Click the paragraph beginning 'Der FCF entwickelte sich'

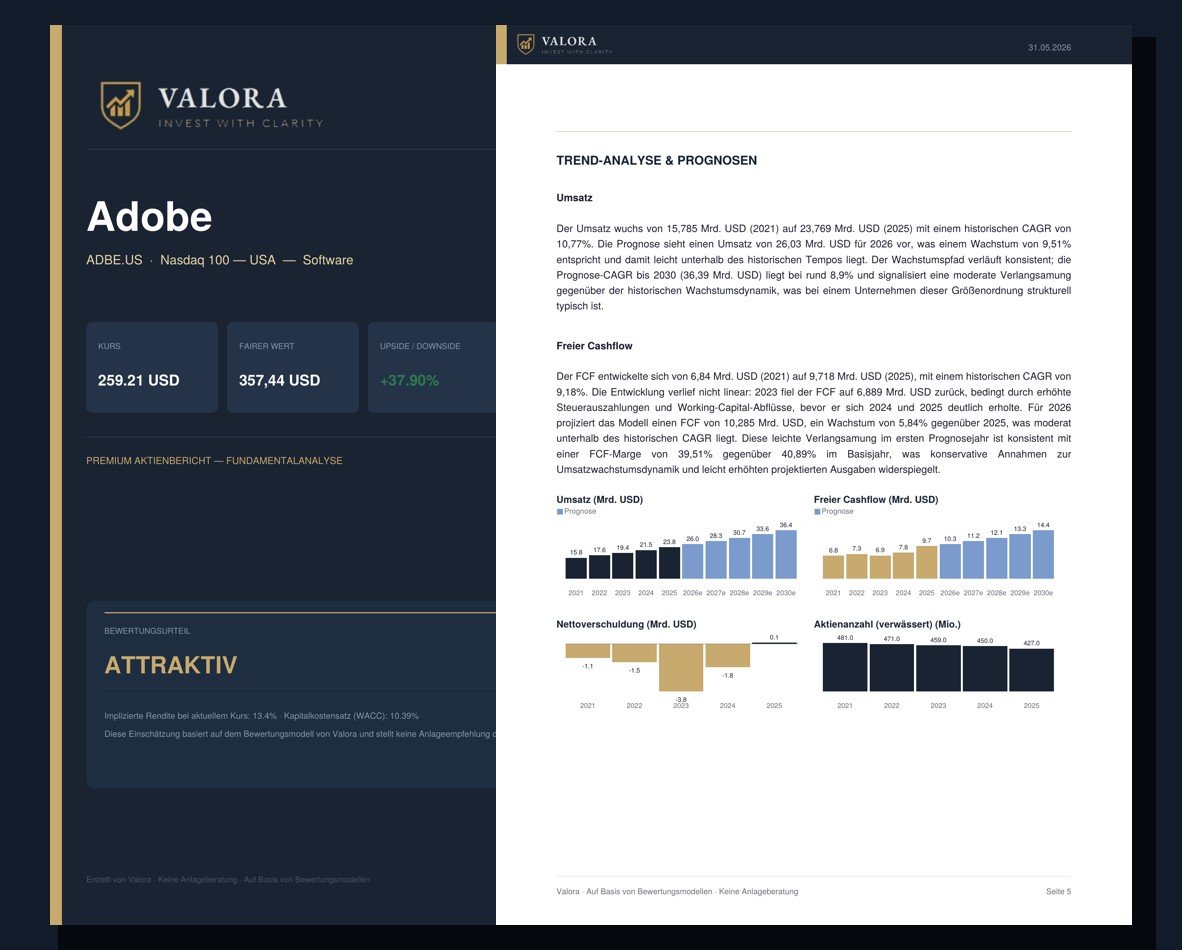[813, 423]
